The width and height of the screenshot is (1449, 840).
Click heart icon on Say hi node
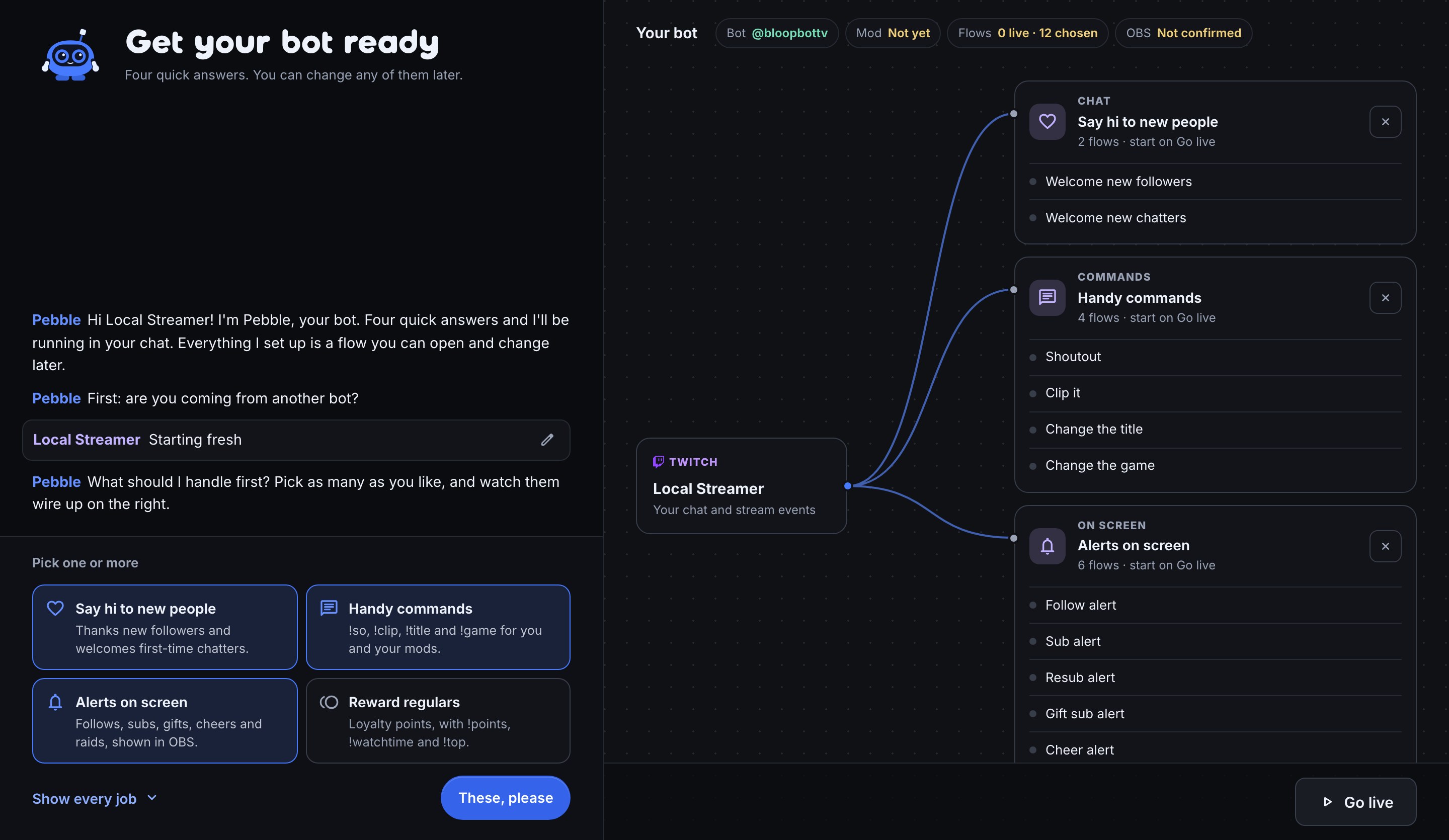coord(1046,121)
